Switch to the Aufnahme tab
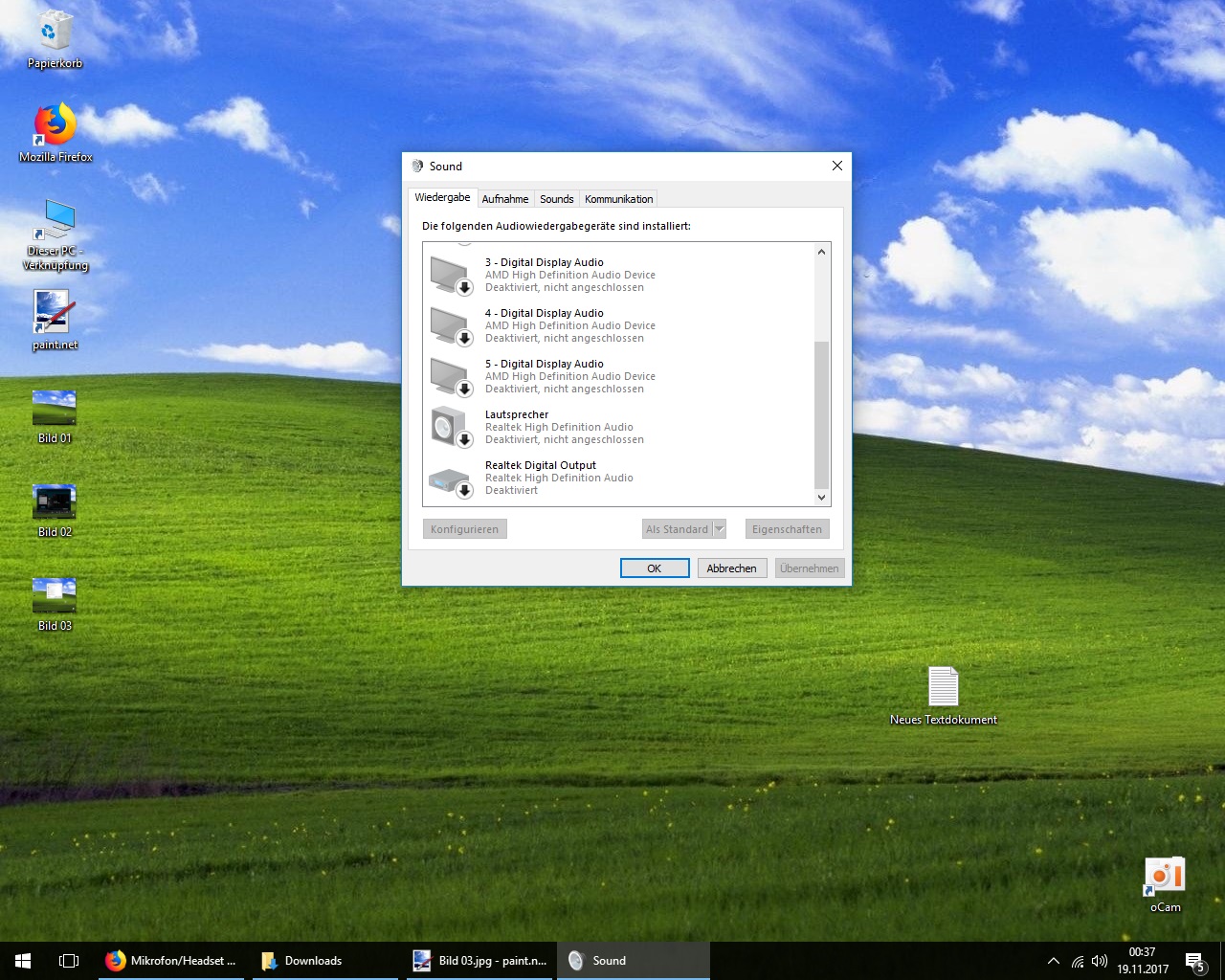Image resolution: width=1225 pixels, height=980 pixels. 505,199
